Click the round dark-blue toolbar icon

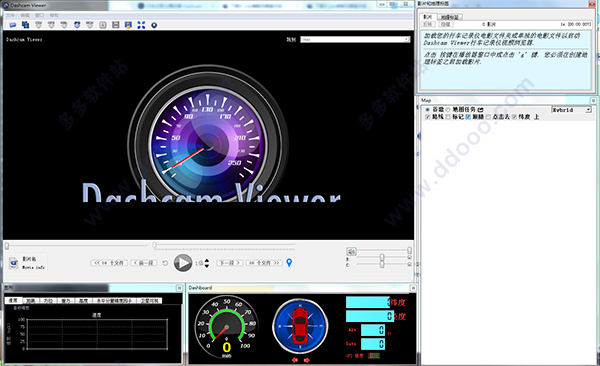(x=154, y=25)
